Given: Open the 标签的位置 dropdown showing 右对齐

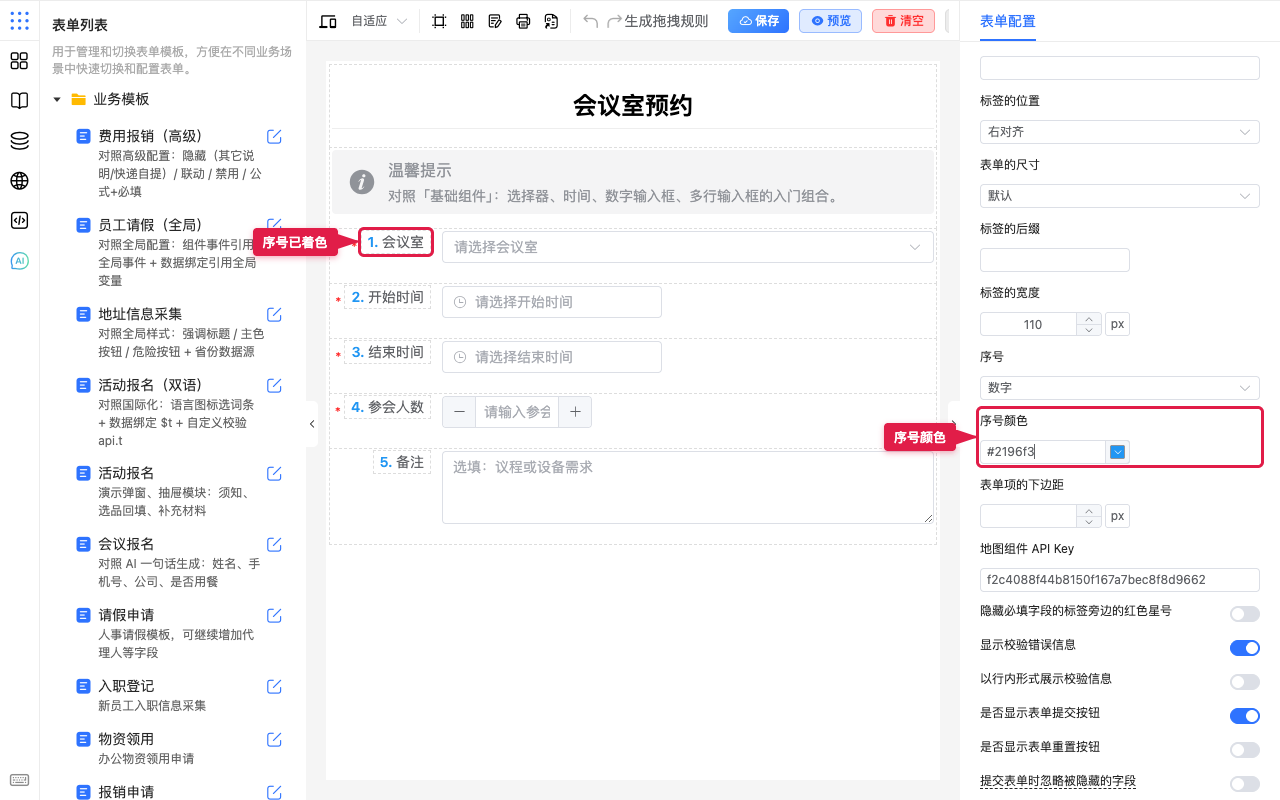Looking at the screenshot, I should 1119,132.
